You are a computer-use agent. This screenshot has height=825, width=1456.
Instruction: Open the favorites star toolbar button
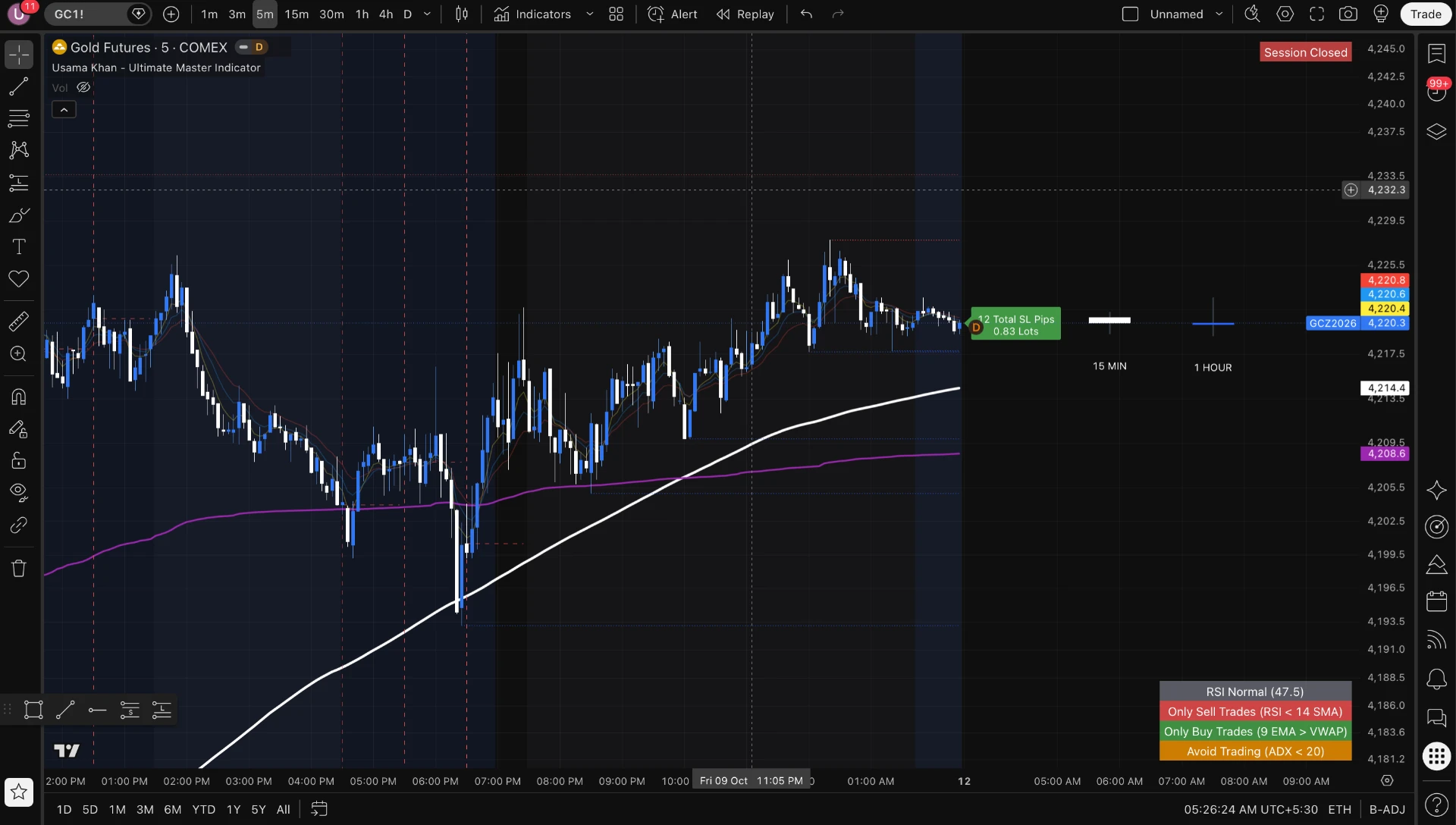(x=19, y=792)
